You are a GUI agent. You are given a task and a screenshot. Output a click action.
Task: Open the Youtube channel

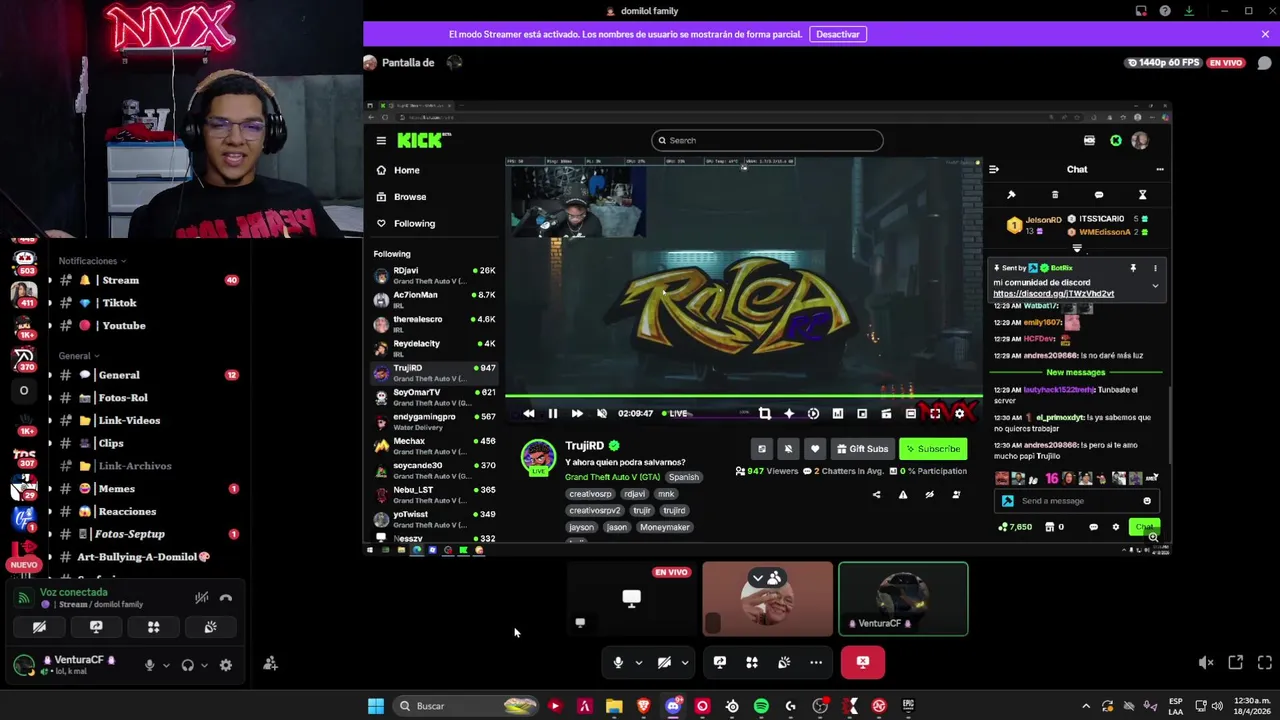(145, 326)
